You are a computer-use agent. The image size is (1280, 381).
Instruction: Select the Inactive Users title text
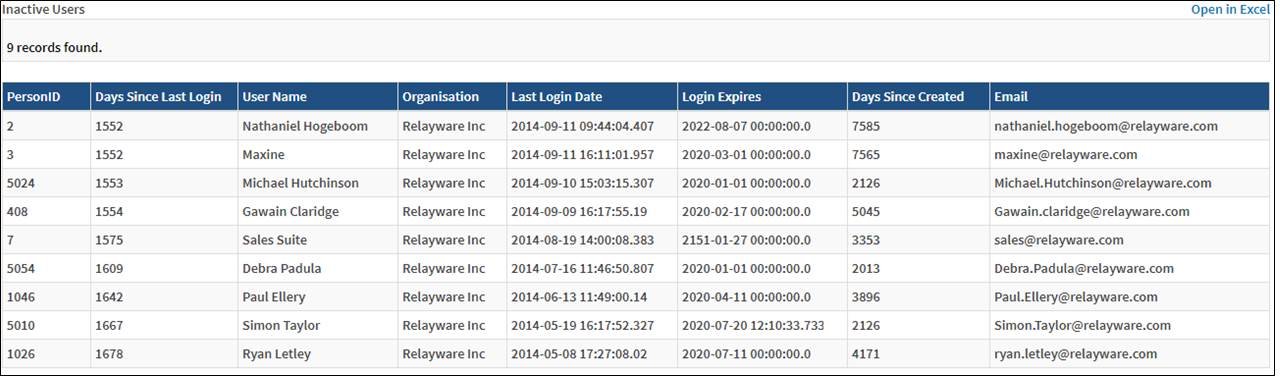[43, 9]
